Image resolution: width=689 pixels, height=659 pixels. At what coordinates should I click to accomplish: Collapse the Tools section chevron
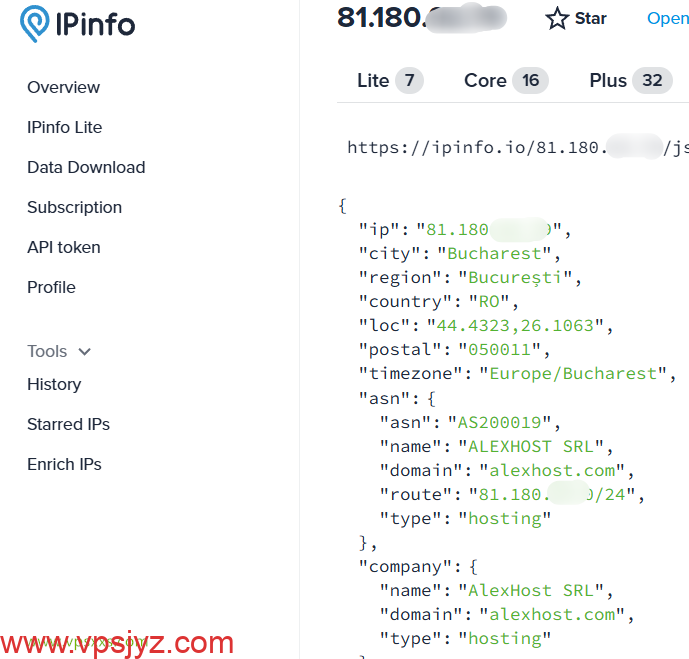pos(84,352)
